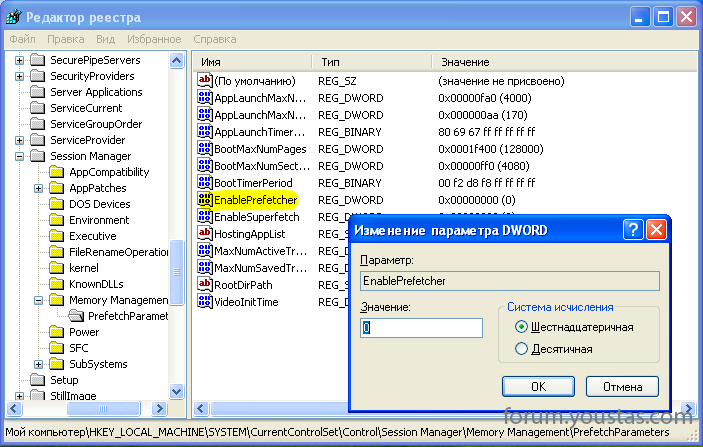
Task: Select the Server Applications folder icon
Action: pos(38,92)
